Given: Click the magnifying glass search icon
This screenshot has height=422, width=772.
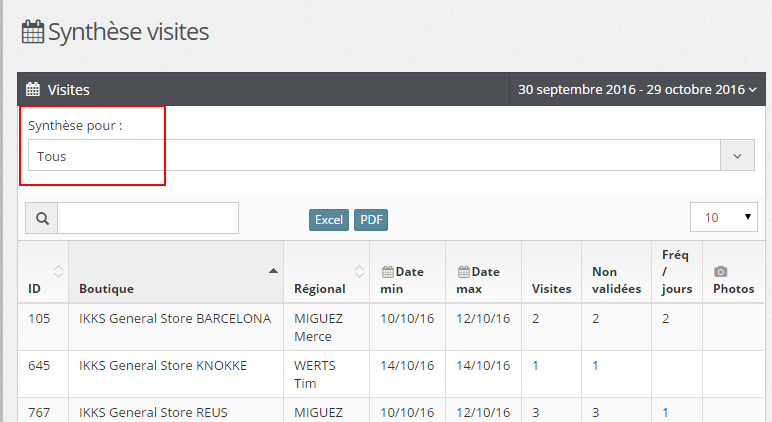Looking at the screenshot, I should 42,218.
